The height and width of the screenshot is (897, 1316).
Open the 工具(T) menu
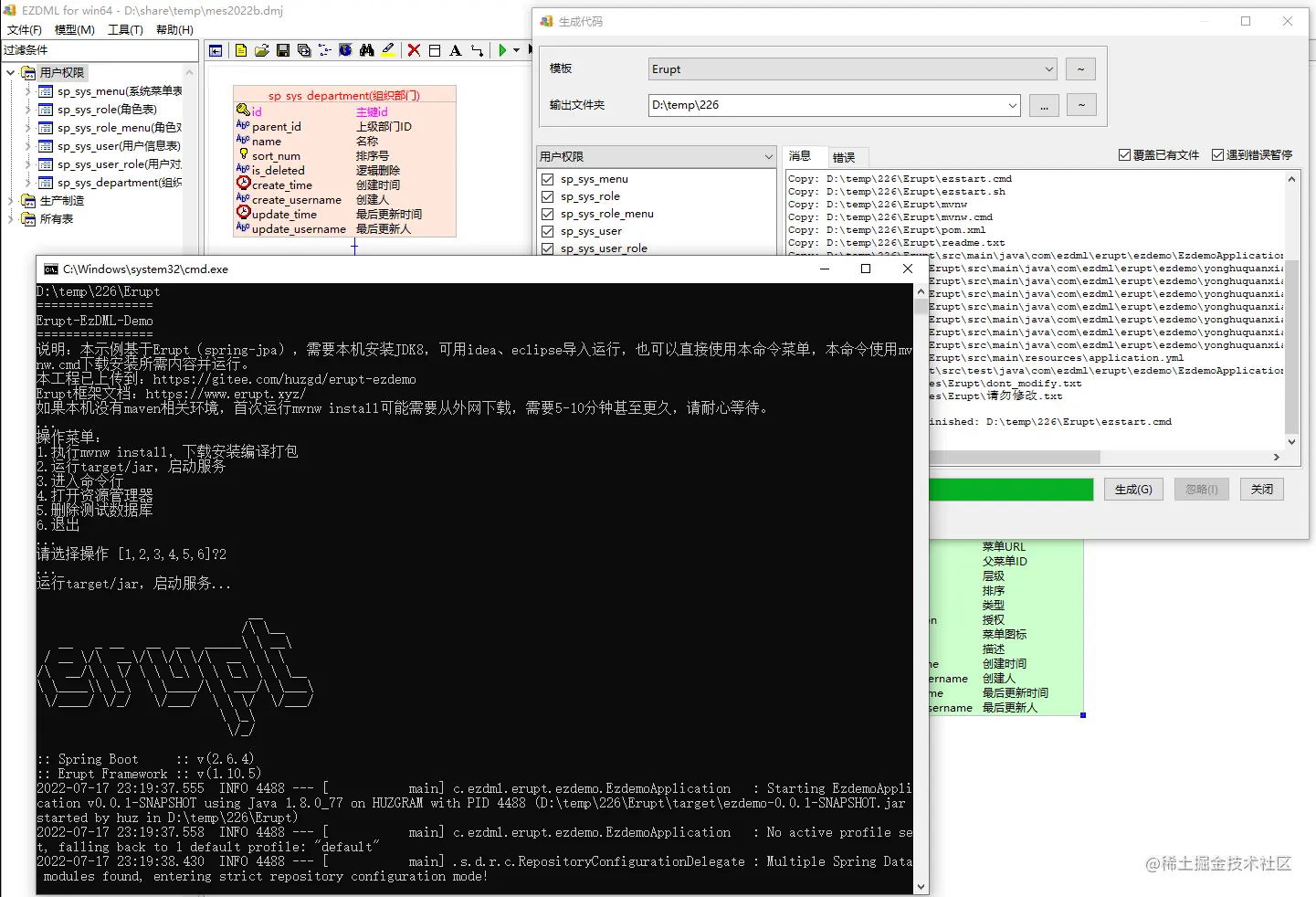125,30
